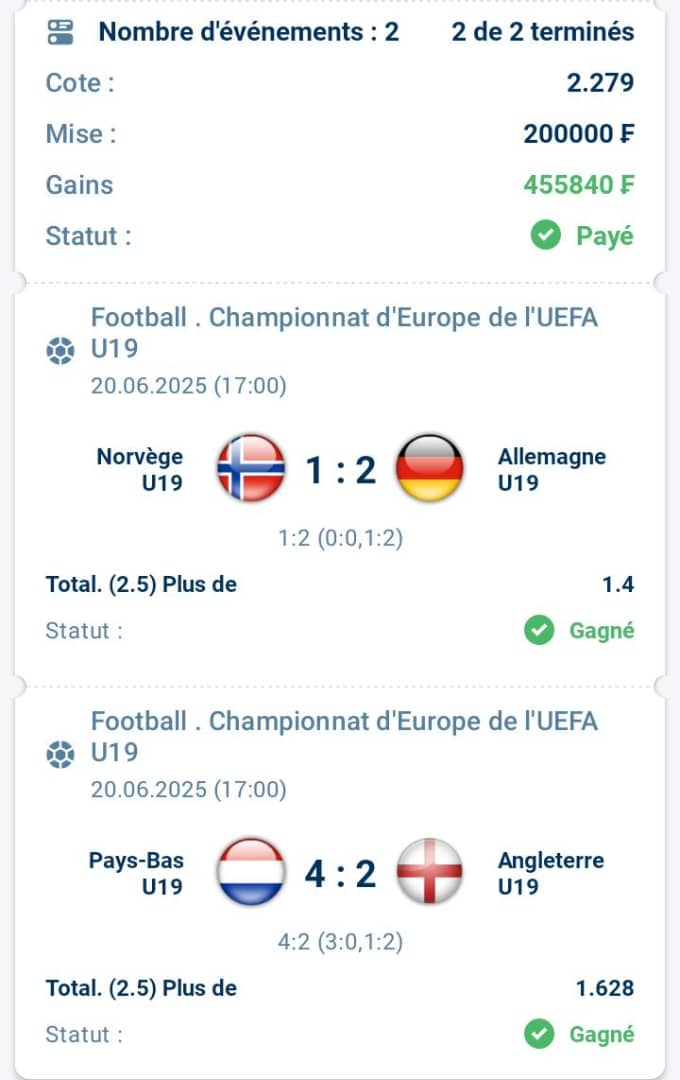Click the football icon for Pays-Bas match

click(60, 754)
